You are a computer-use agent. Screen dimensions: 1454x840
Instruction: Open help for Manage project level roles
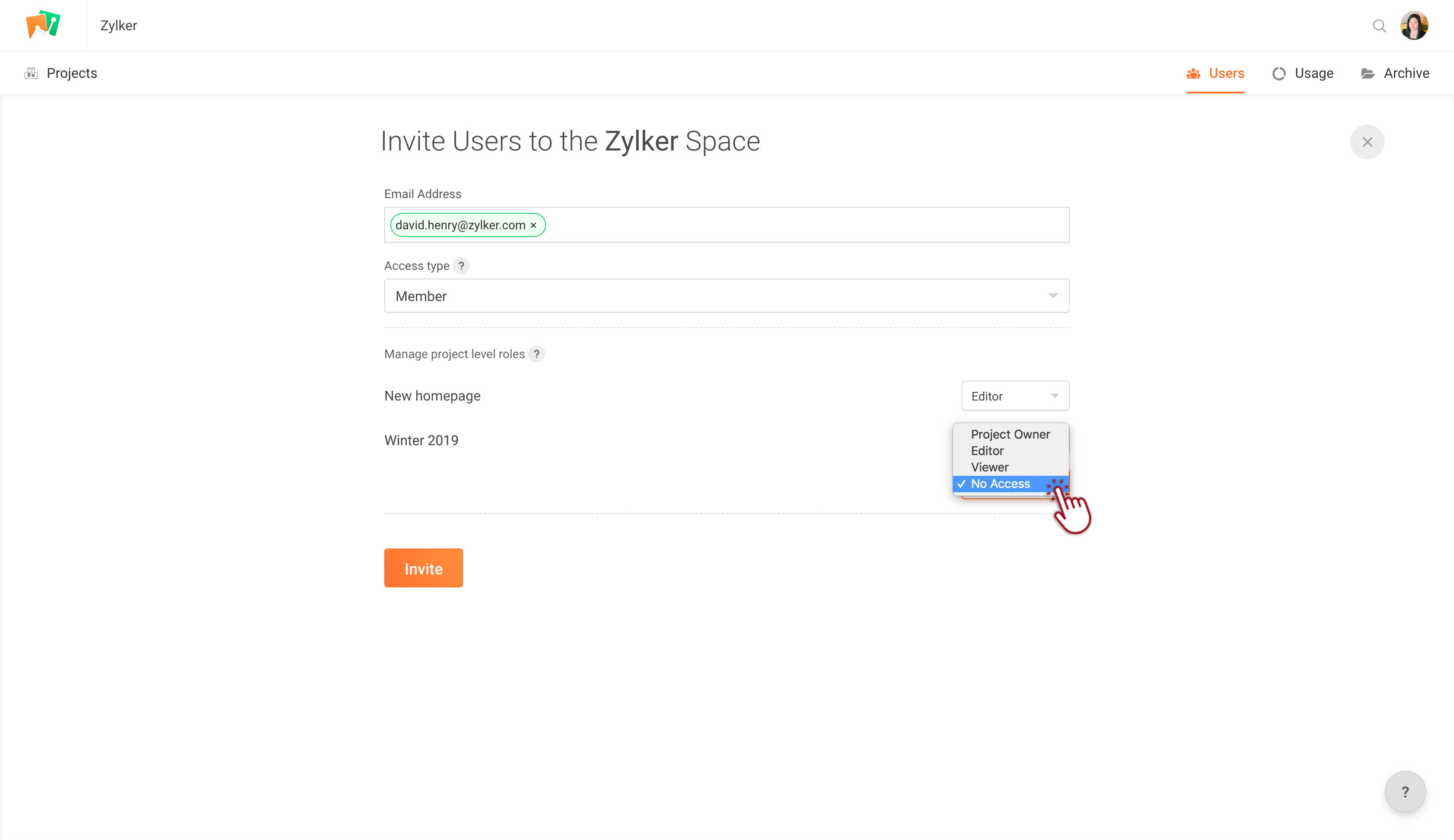tap(537, 354)
